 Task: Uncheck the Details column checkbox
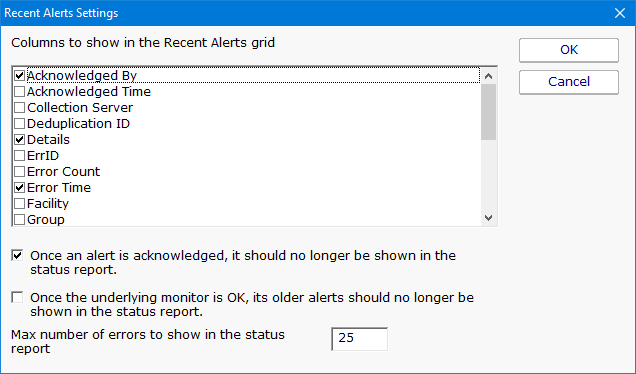click(19, 140)
